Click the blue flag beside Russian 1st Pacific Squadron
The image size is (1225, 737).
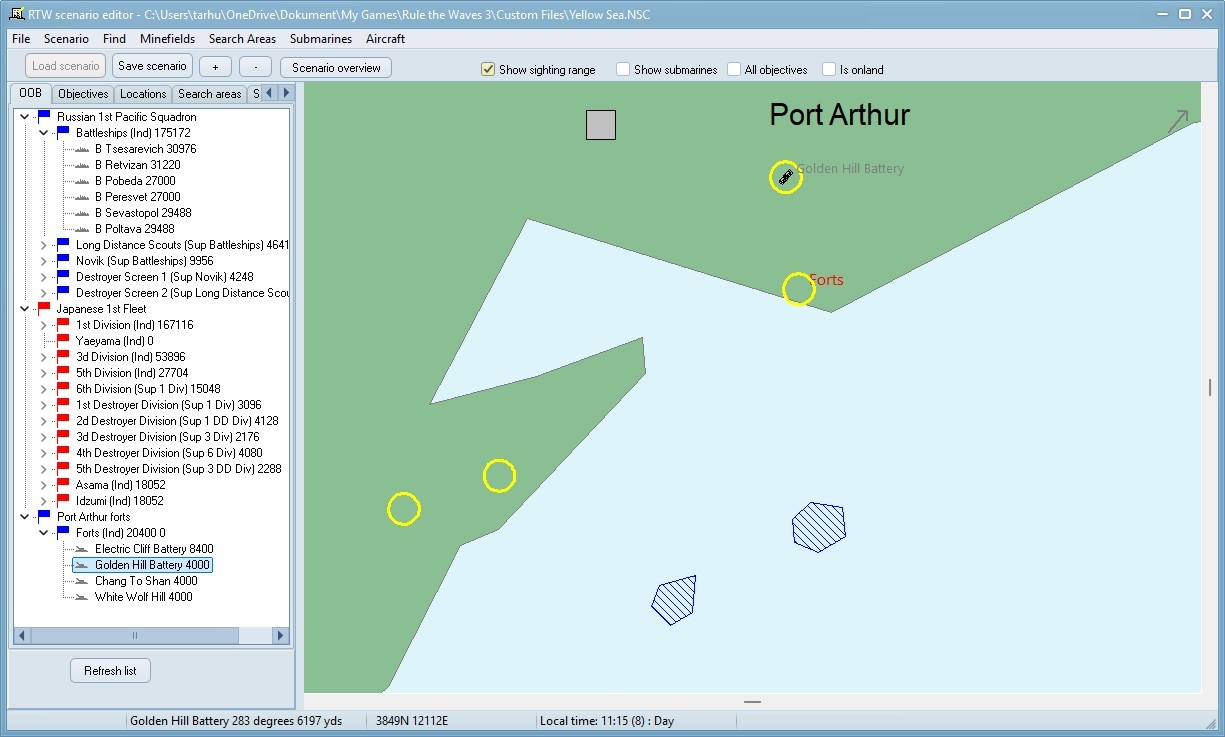click(44, 117)
